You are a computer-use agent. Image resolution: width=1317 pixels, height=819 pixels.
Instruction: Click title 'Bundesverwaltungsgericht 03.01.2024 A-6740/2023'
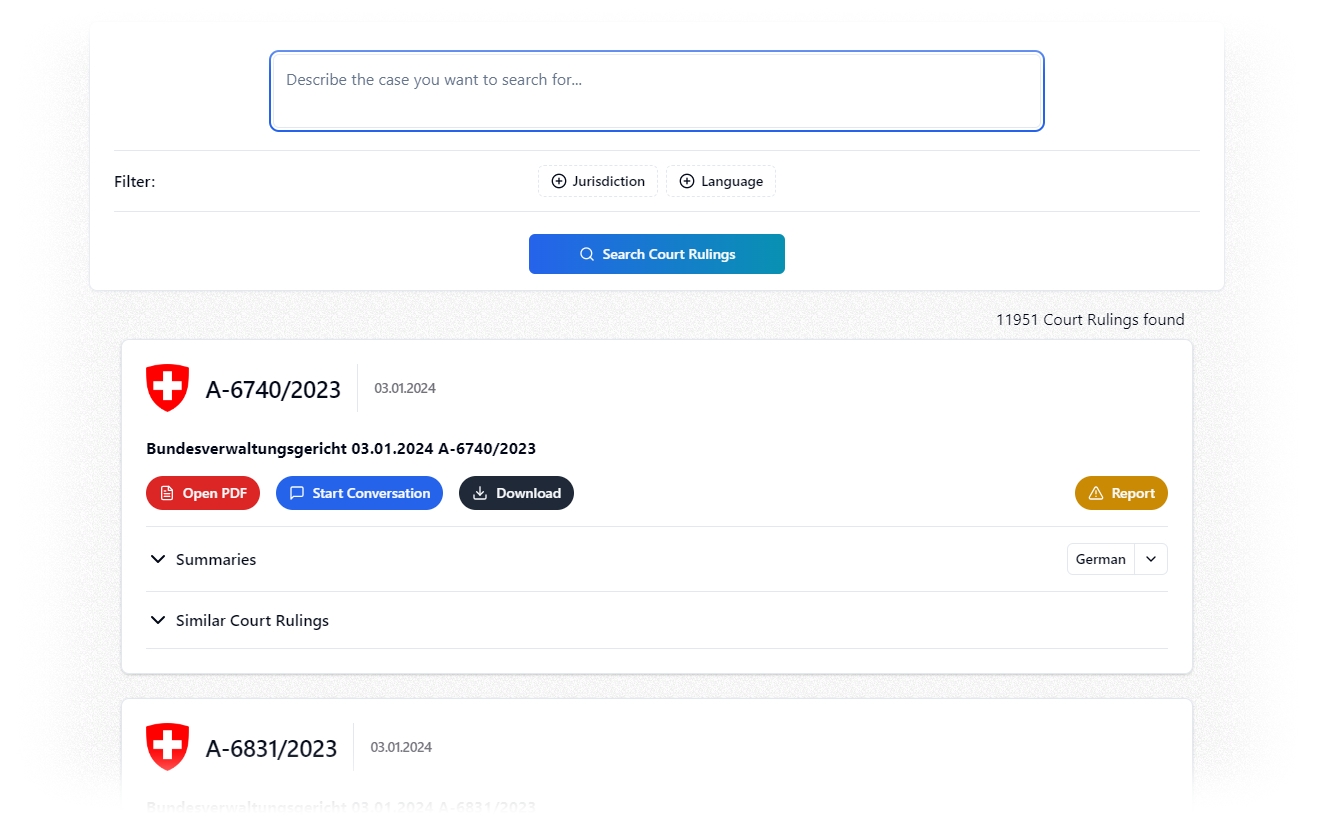pos(341,449)
